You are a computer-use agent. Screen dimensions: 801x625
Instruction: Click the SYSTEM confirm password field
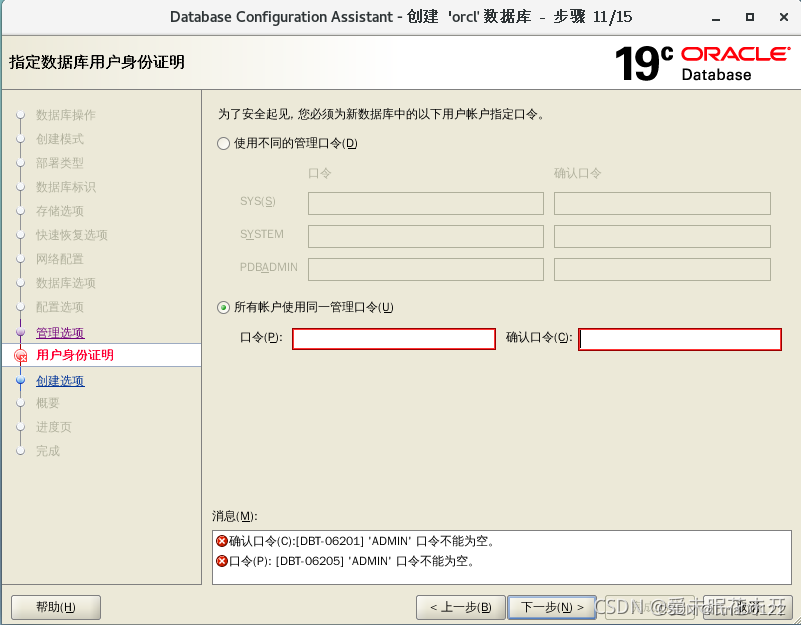click(x=662, y=237)
